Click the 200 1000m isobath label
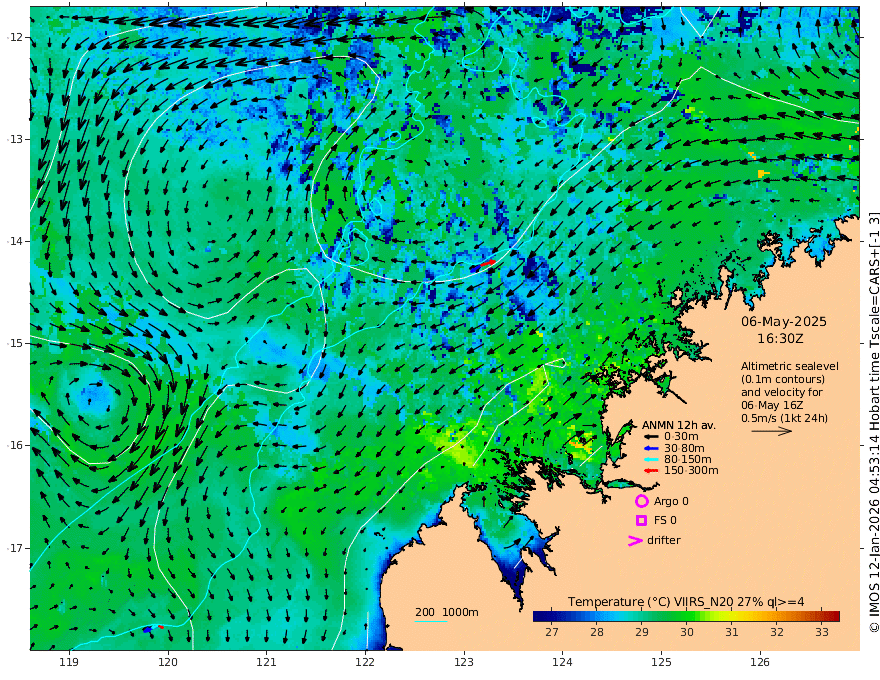Viewport: 880px width, 680px height. (x=447, y=612)
